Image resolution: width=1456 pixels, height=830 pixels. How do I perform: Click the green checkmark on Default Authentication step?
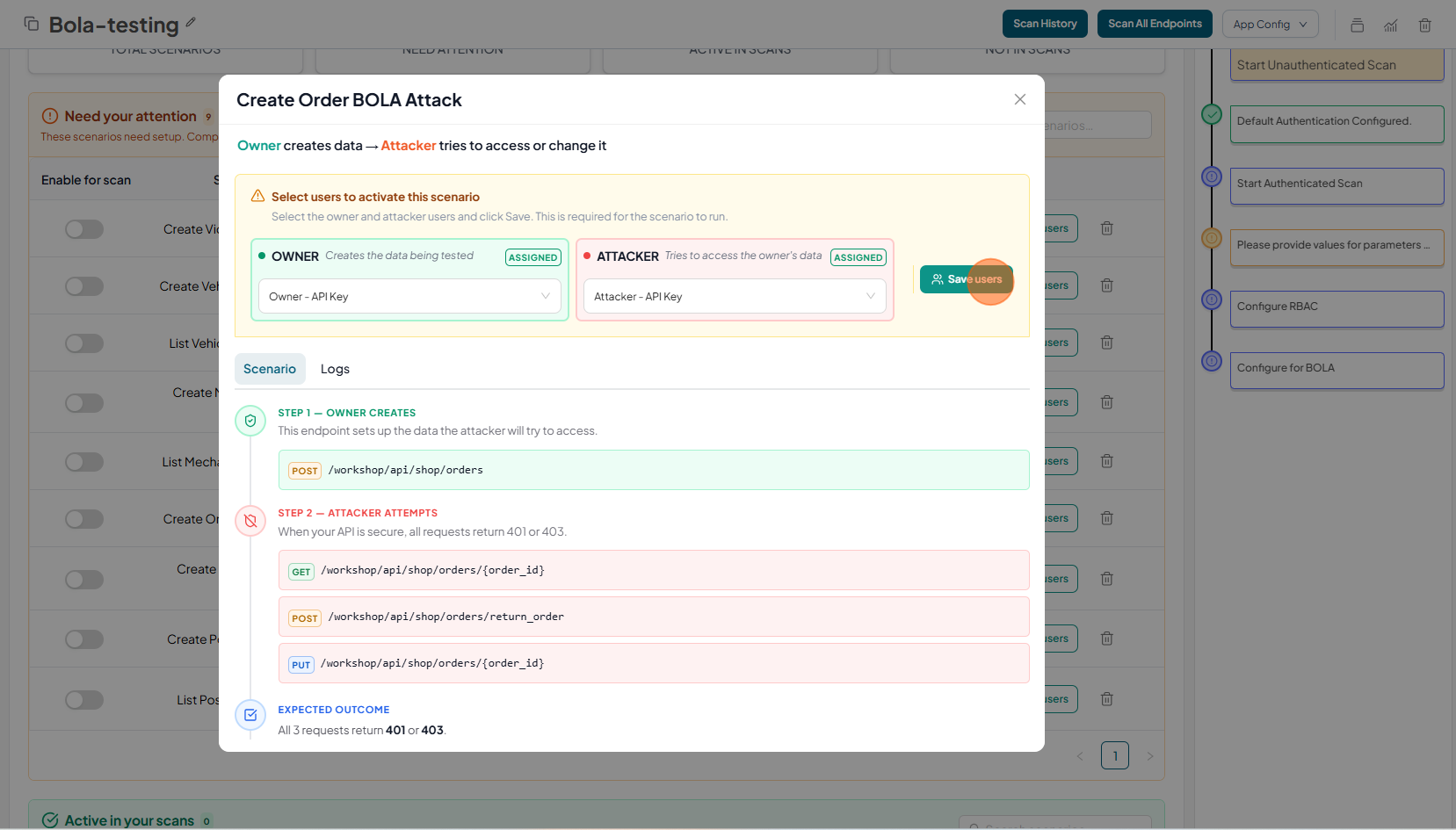point(1212,114)
